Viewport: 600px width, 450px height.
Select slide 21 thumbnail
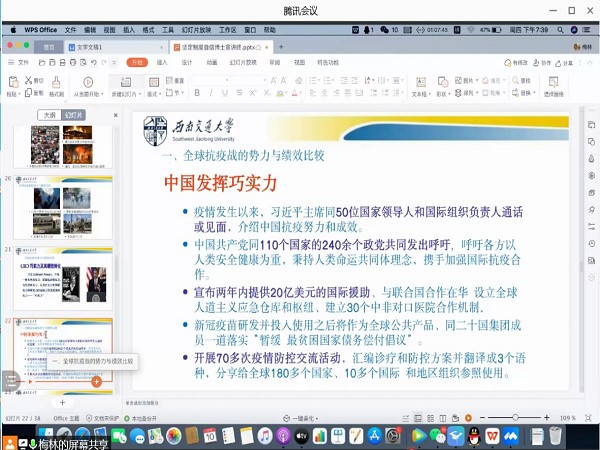click(63, 279)
